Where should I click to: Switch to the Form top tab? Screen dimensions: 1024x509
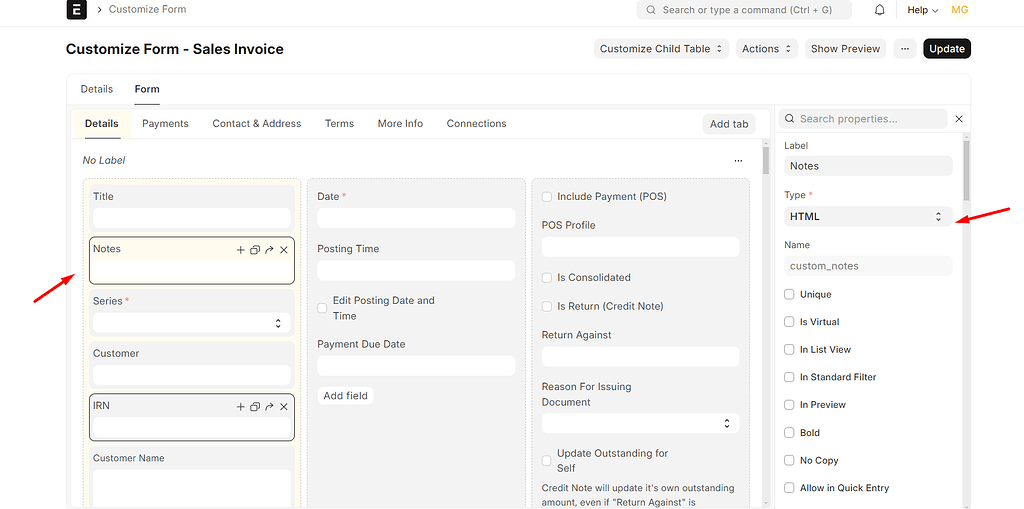click(147, 89)
